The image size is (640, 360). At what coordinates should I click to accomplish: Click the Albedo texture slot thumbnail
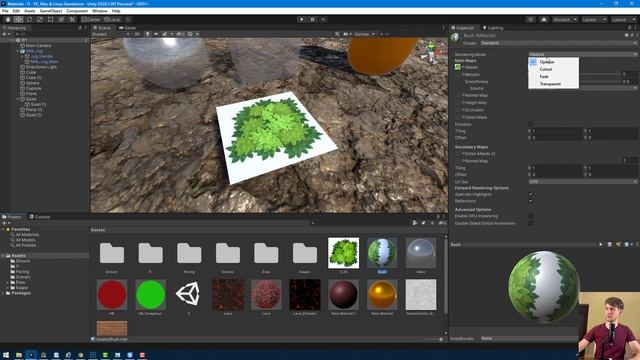[458, 67]
